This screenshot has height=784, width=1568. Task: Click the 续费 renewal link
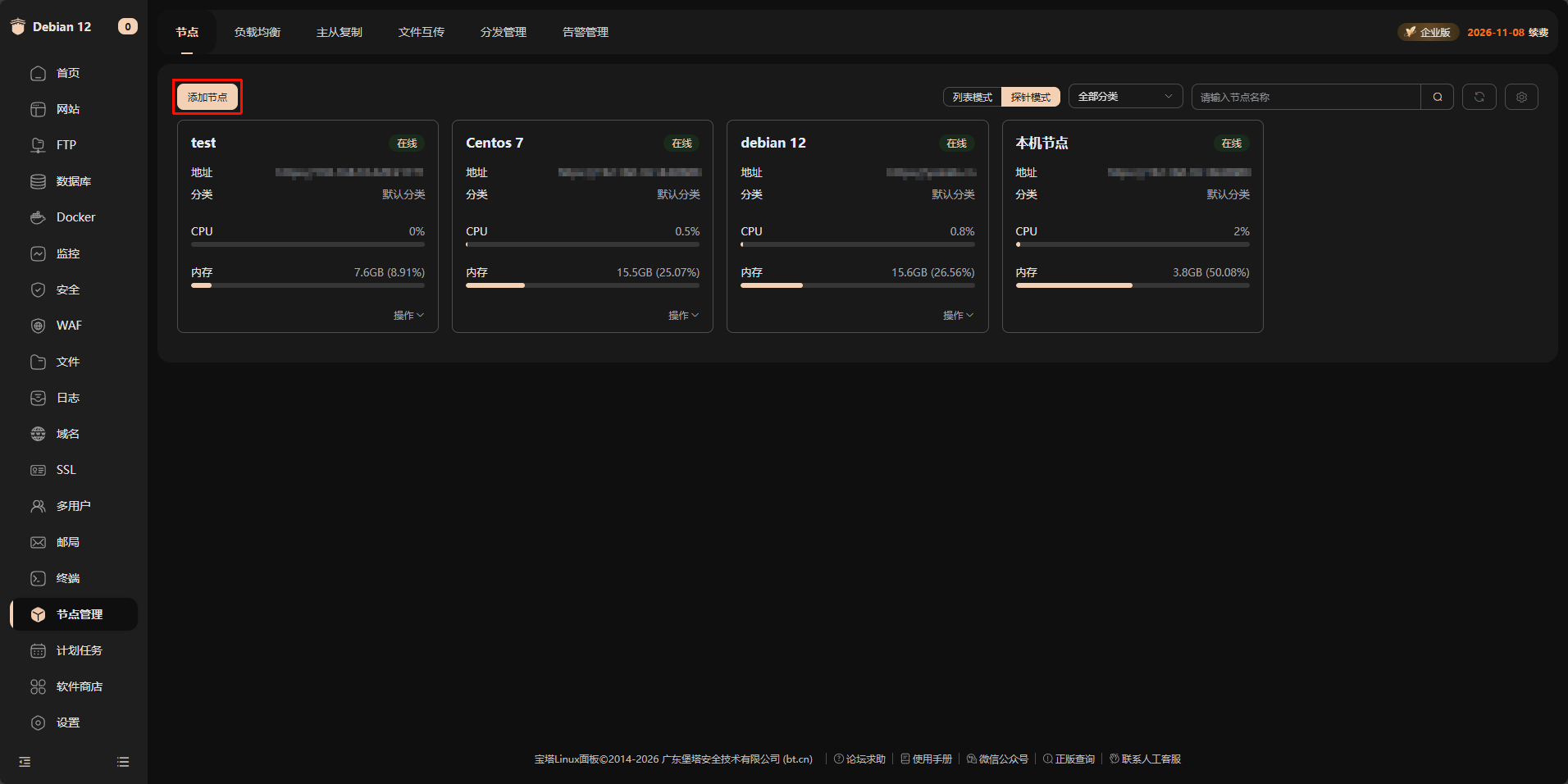1538,32
